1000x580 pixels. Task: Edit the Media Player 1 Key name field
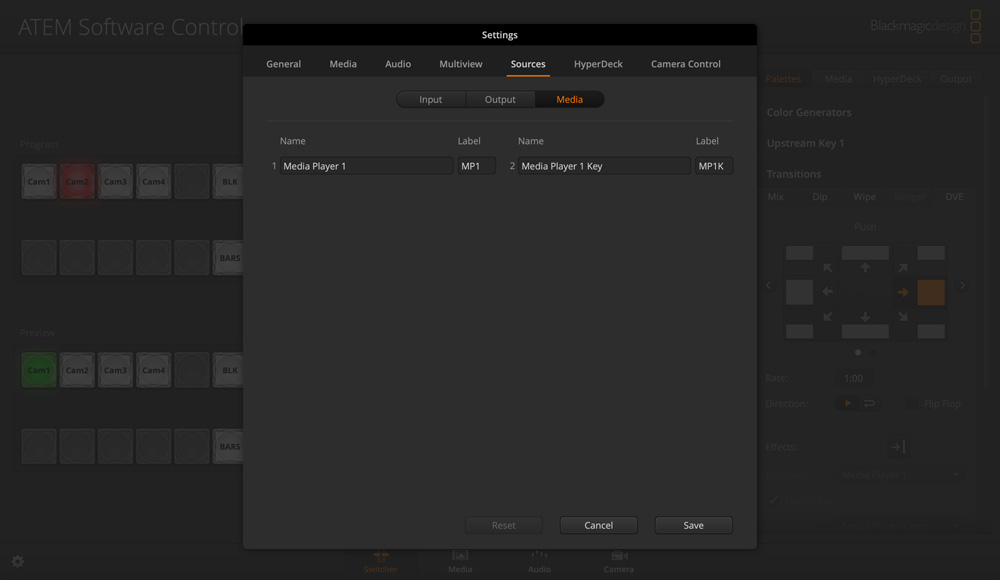pos(604,166)
